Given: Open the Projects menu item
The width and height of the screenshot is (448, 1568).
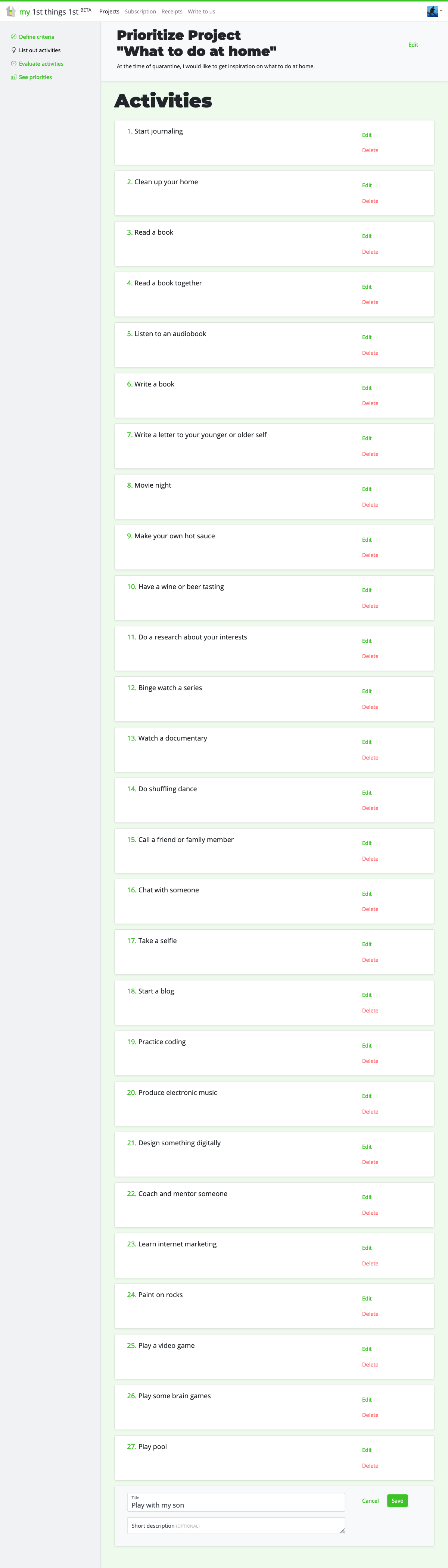Looking at the screenshot, I should (109, 12).
